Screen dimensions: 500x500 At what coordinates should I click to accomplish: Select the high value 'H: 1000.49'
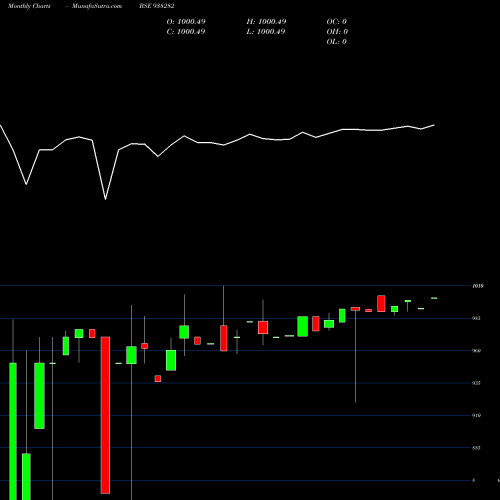[266, 22]
